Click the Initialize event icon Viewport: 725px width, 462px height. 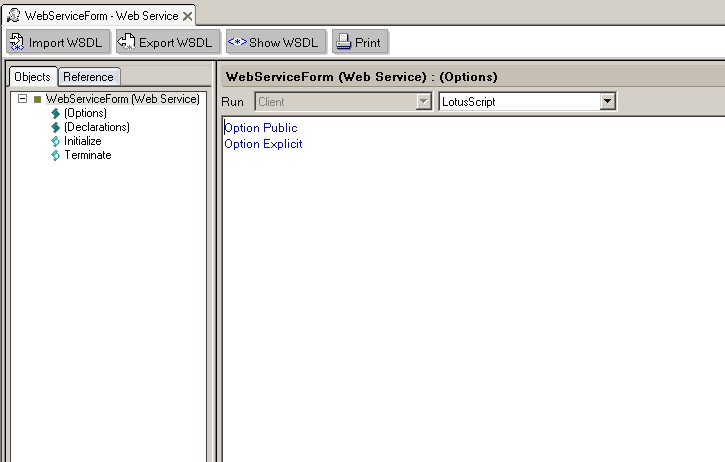click(55, 141)
